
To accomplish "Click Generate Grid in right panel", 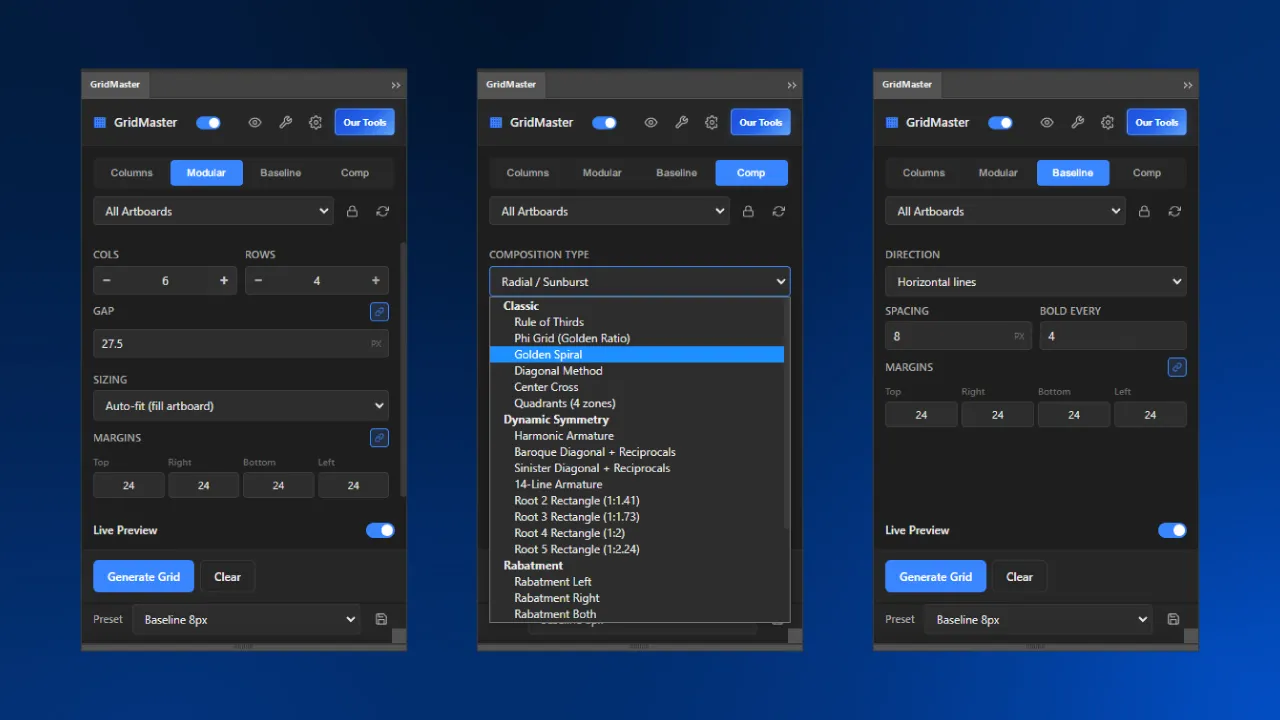I will pos(936,576).
